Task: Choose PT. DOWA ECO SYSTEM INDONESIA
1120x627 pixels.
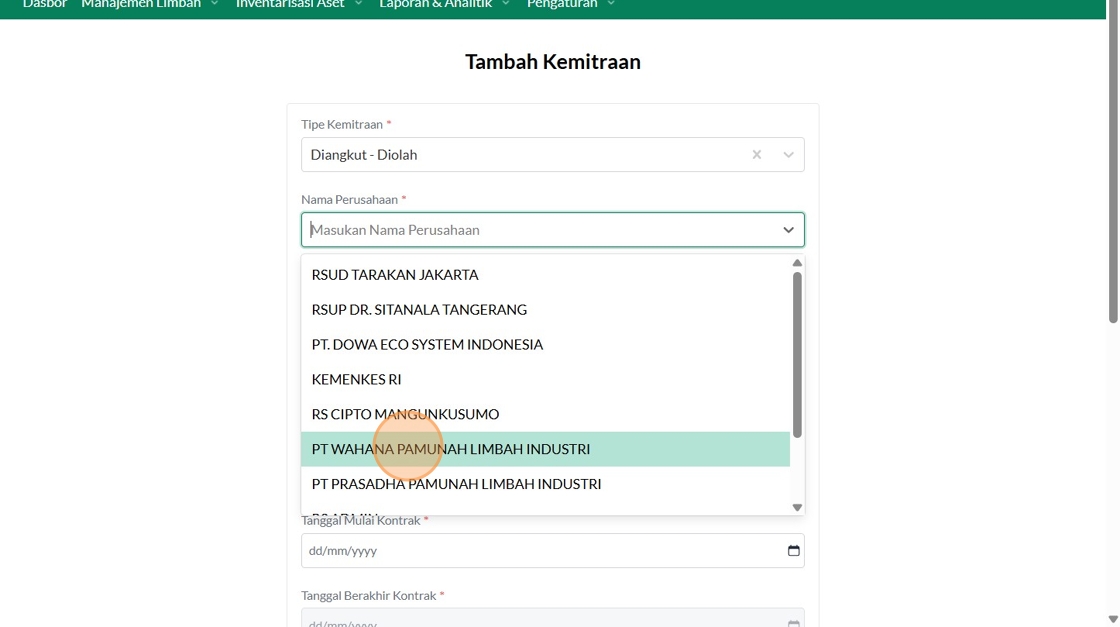Action: [x=545, y=345]
